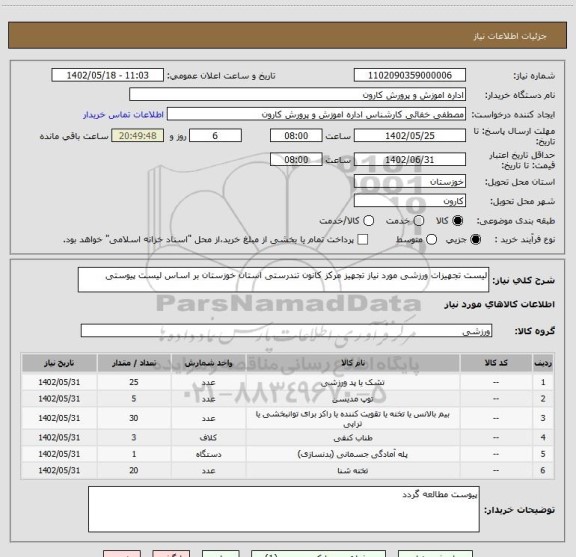The width and height of the screenshot is (576, 557).
Task: Select the item تخته شنا
Action: pos(353,471)
